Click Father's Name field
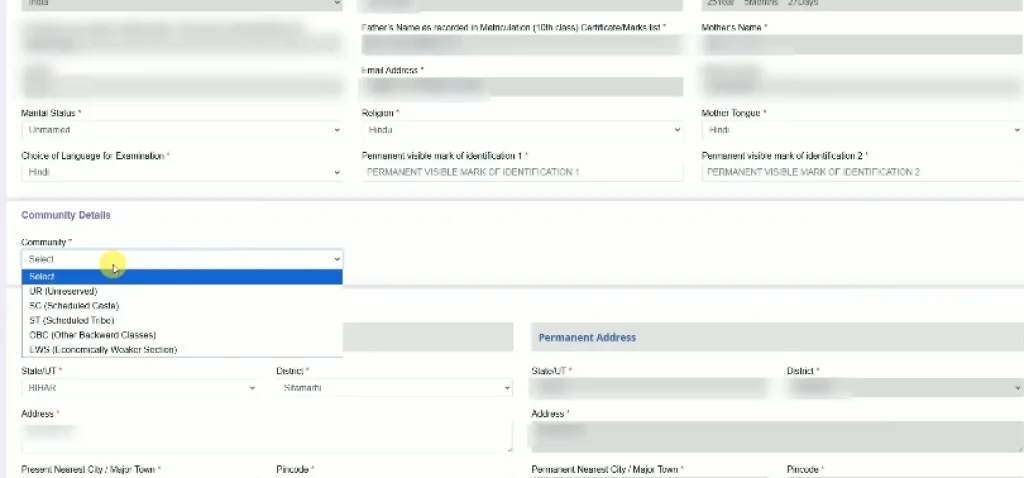The height and width of the screenshot is (478, 1024). click(x=522, y=44)
